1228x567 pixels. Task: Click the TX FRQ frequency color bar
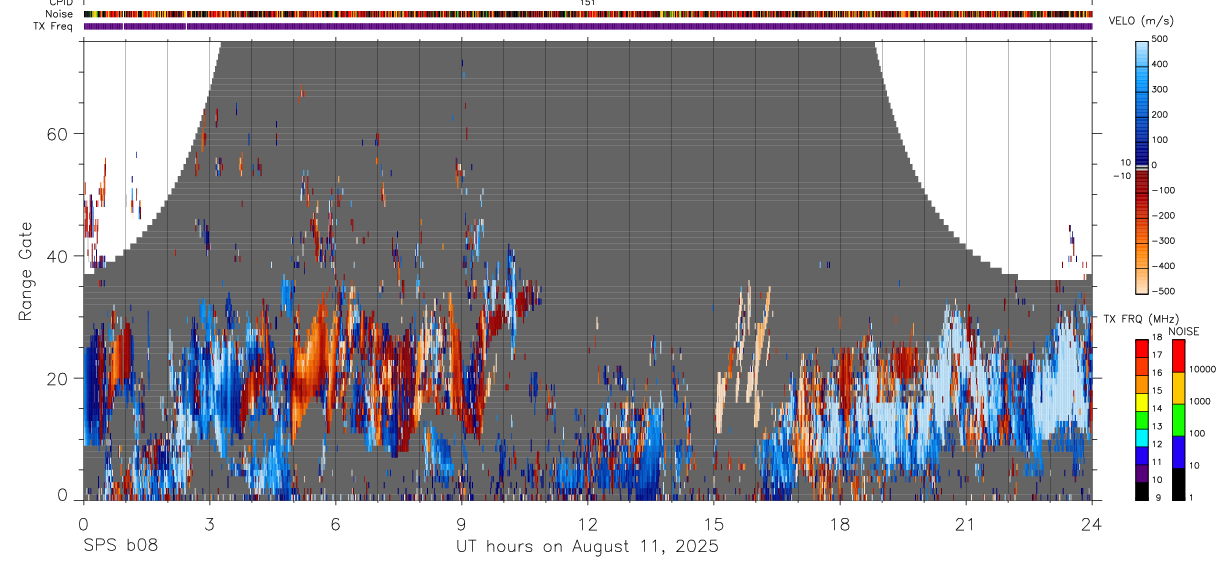point(1142,419)
